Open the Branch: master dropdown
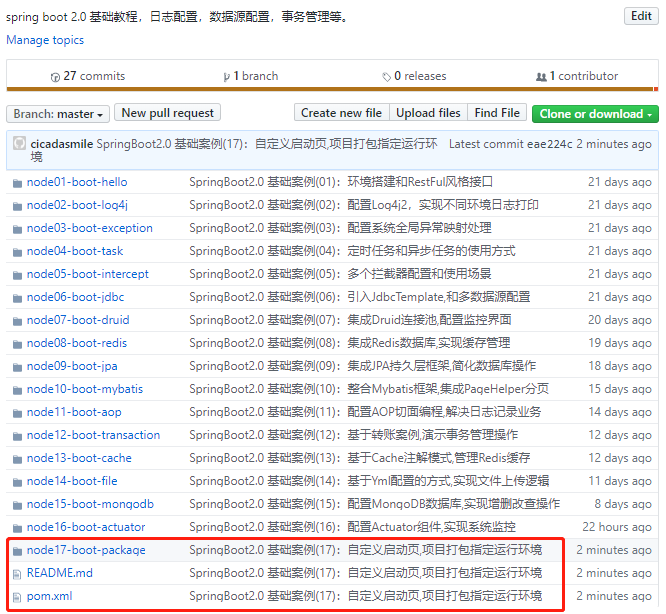 (x=58, y=114)
